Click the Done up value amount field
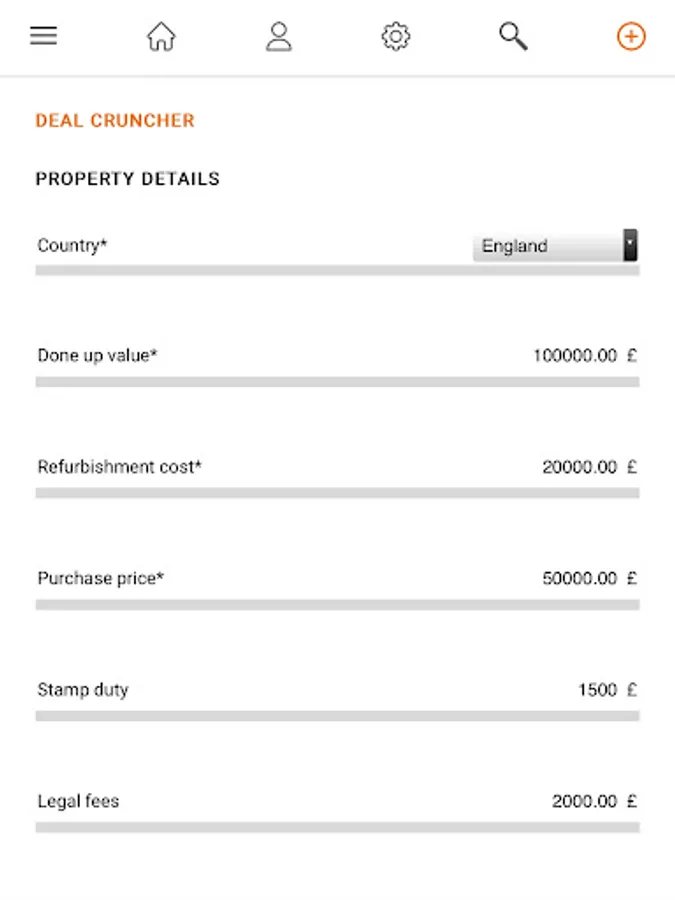The image size is (675, 900). [x=575, y=355]
